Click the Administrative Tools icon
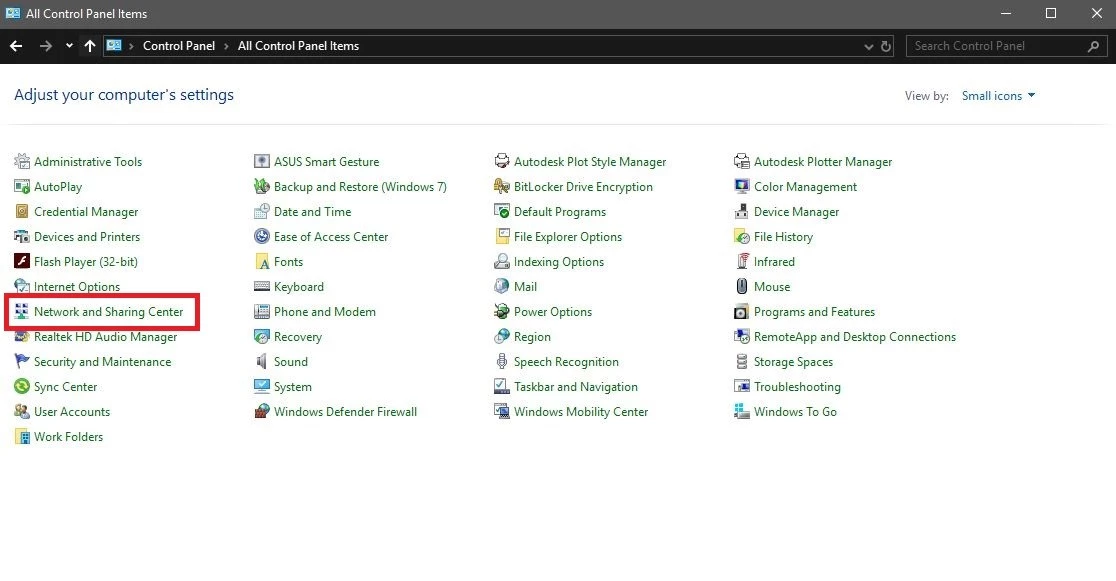 [22, 162]
